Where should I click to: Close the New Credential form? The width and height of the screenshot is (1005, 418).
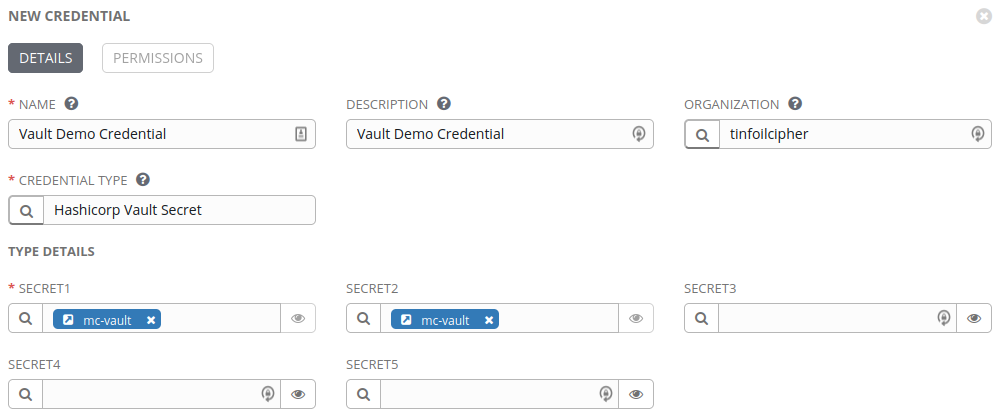984,17
